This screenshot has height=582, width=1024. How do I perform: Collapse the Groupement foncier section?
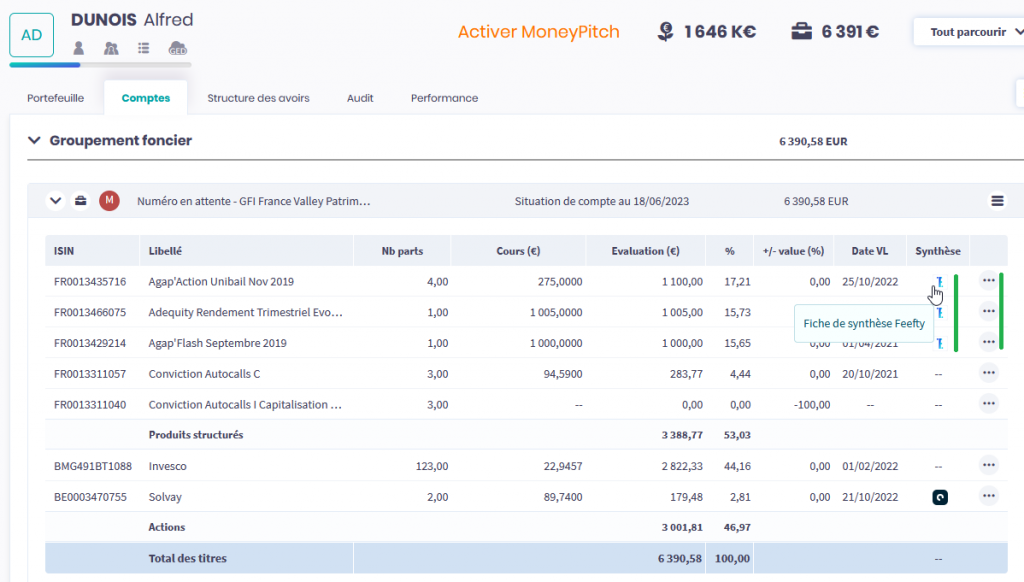(x=34, y=141)
